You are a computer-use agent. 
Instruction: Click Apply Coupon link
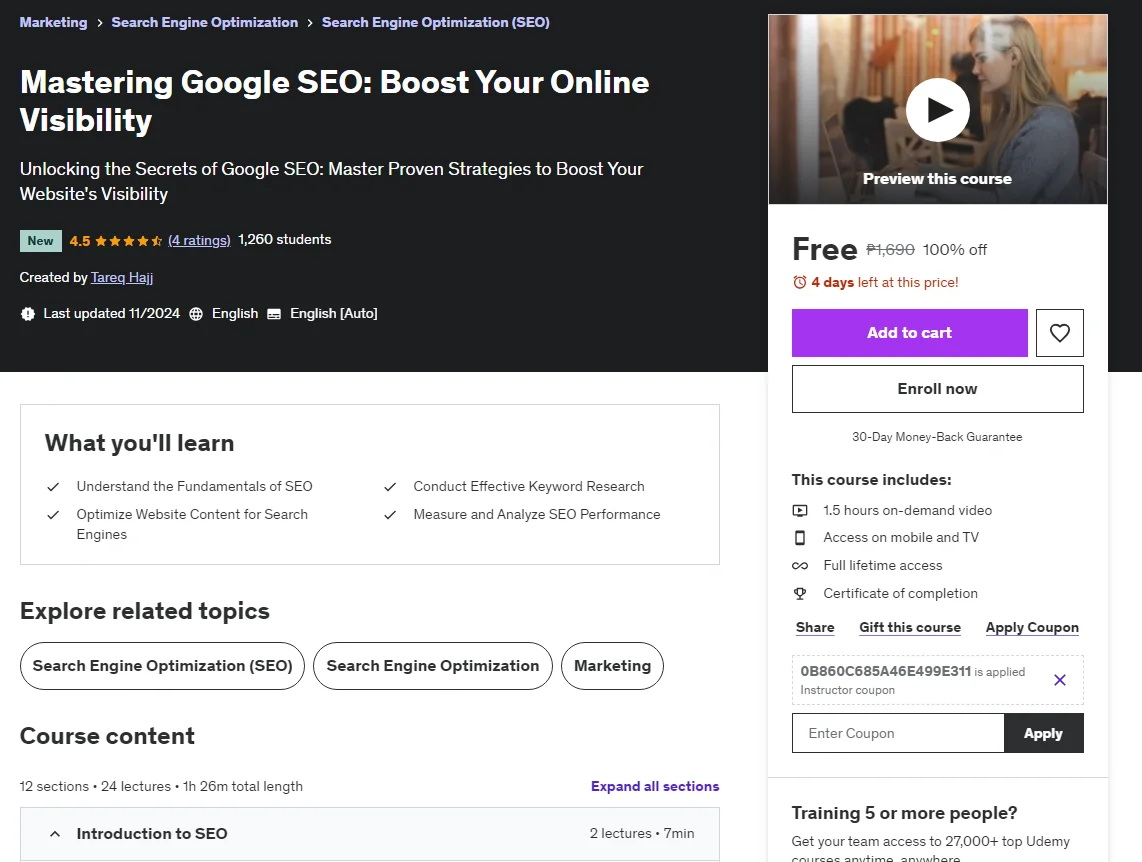tap(1032, 628)
